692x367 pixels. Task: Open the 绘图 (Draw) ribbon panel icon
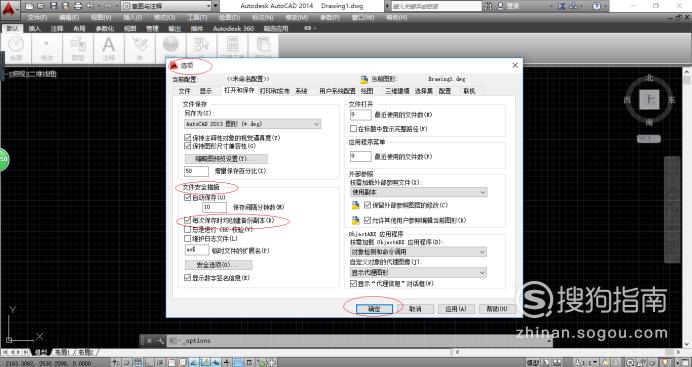click(16, 44)
